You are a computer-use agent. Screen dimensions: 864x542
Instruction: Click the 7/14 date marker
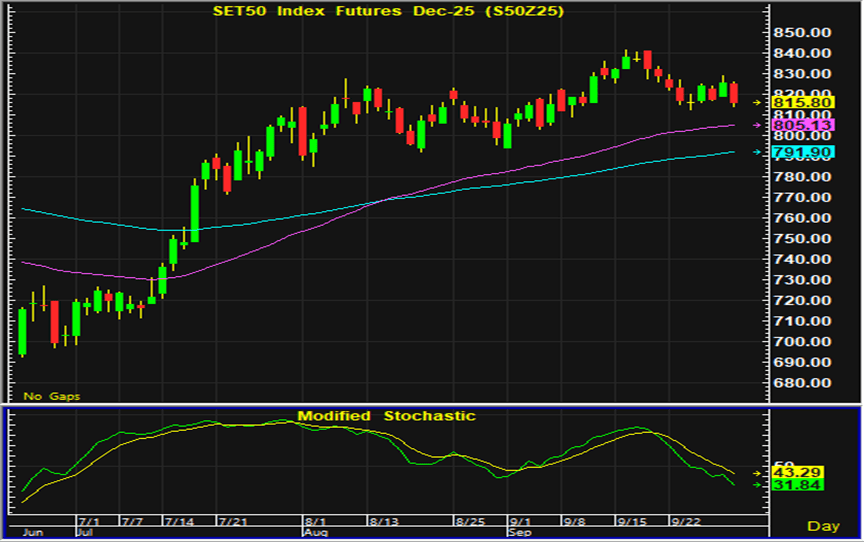[180, 522]
